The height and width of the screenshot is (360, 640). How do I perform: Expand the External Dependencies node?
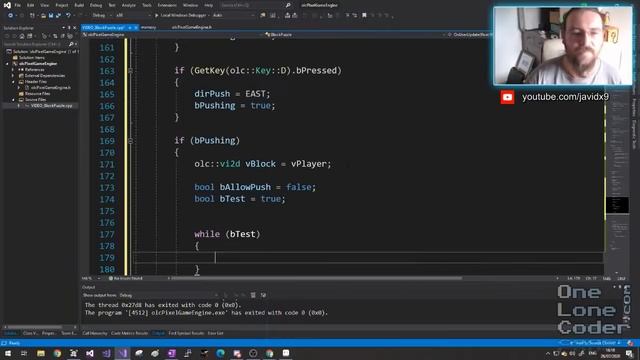pos(13,76)
